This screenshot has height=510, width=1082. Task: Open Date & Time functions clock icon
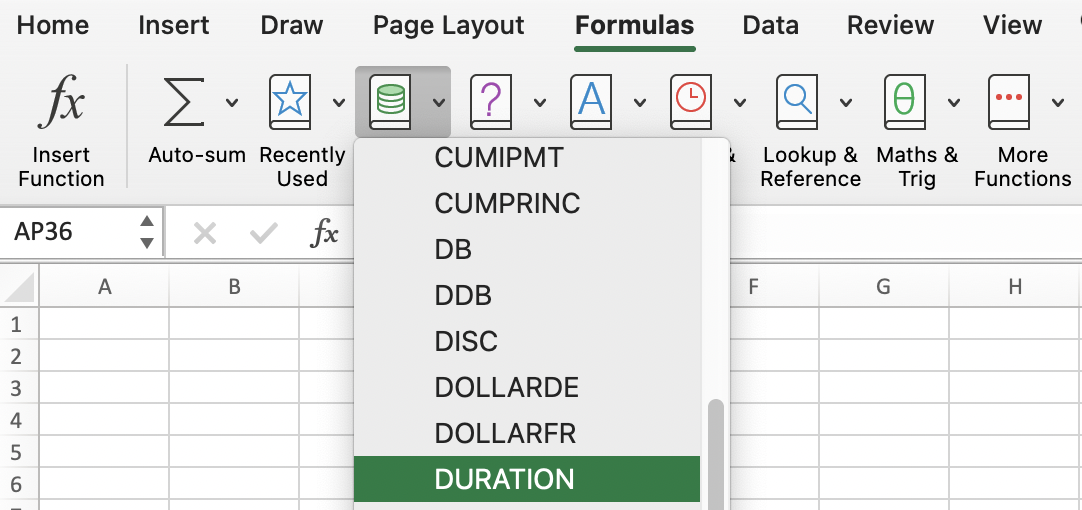click(x=691, y=102)
